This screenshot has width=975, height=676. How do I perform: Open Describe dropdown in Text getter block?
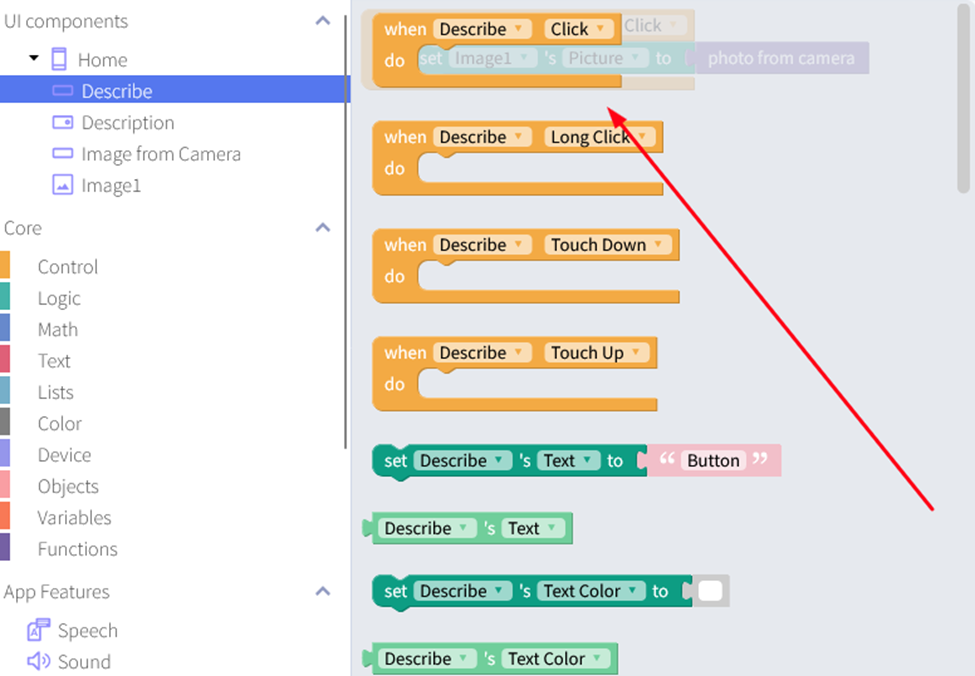click(426, 528)
